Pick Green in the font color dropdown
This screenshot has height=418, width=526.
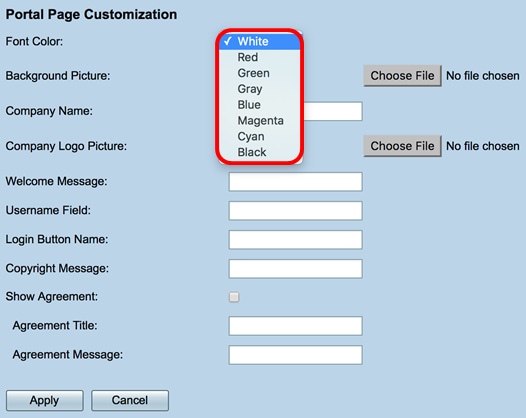tap(259, 73)
